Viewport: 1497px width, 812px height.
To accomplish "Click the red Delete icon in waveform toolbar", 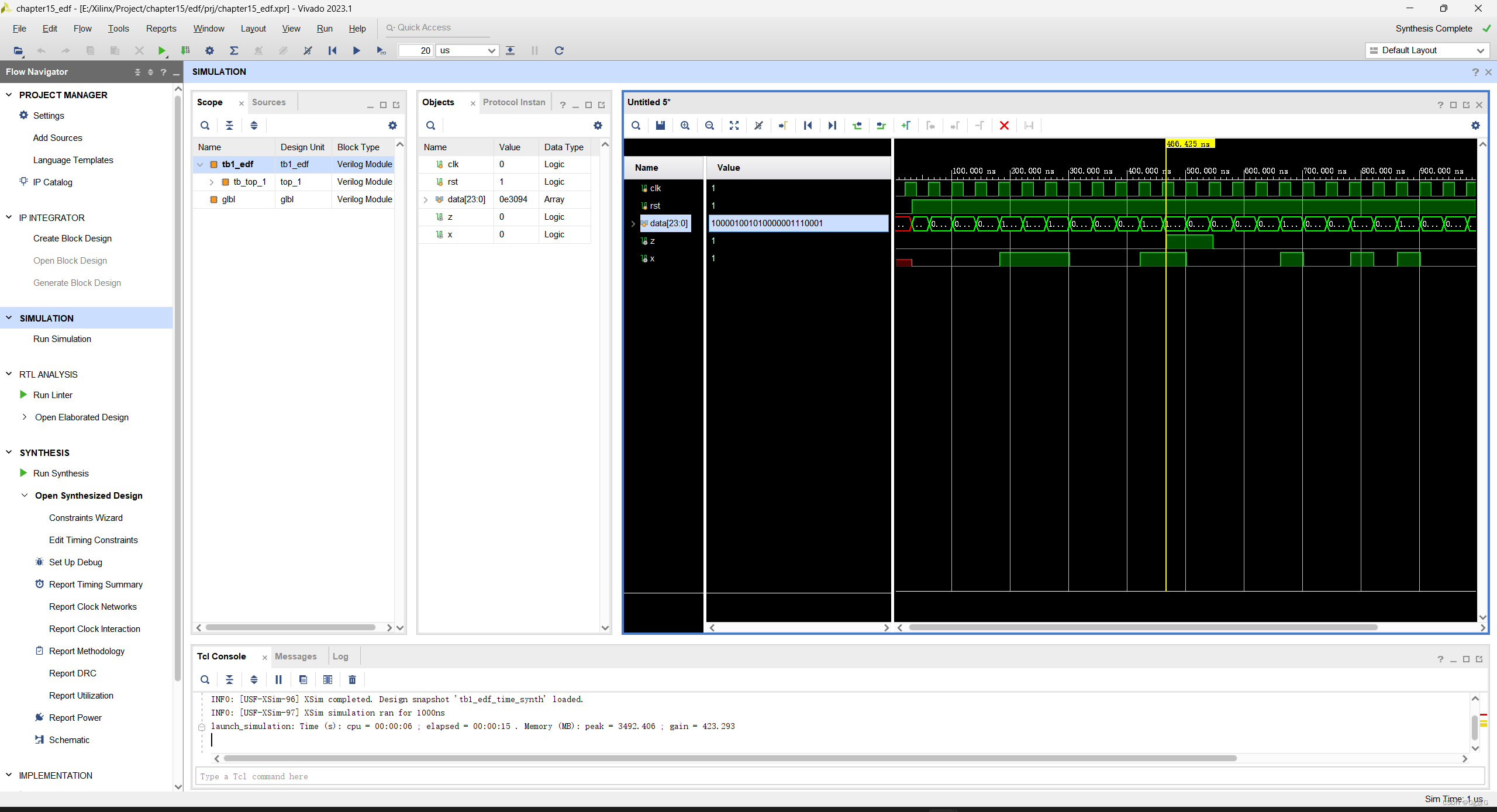I will point(1004,125).
